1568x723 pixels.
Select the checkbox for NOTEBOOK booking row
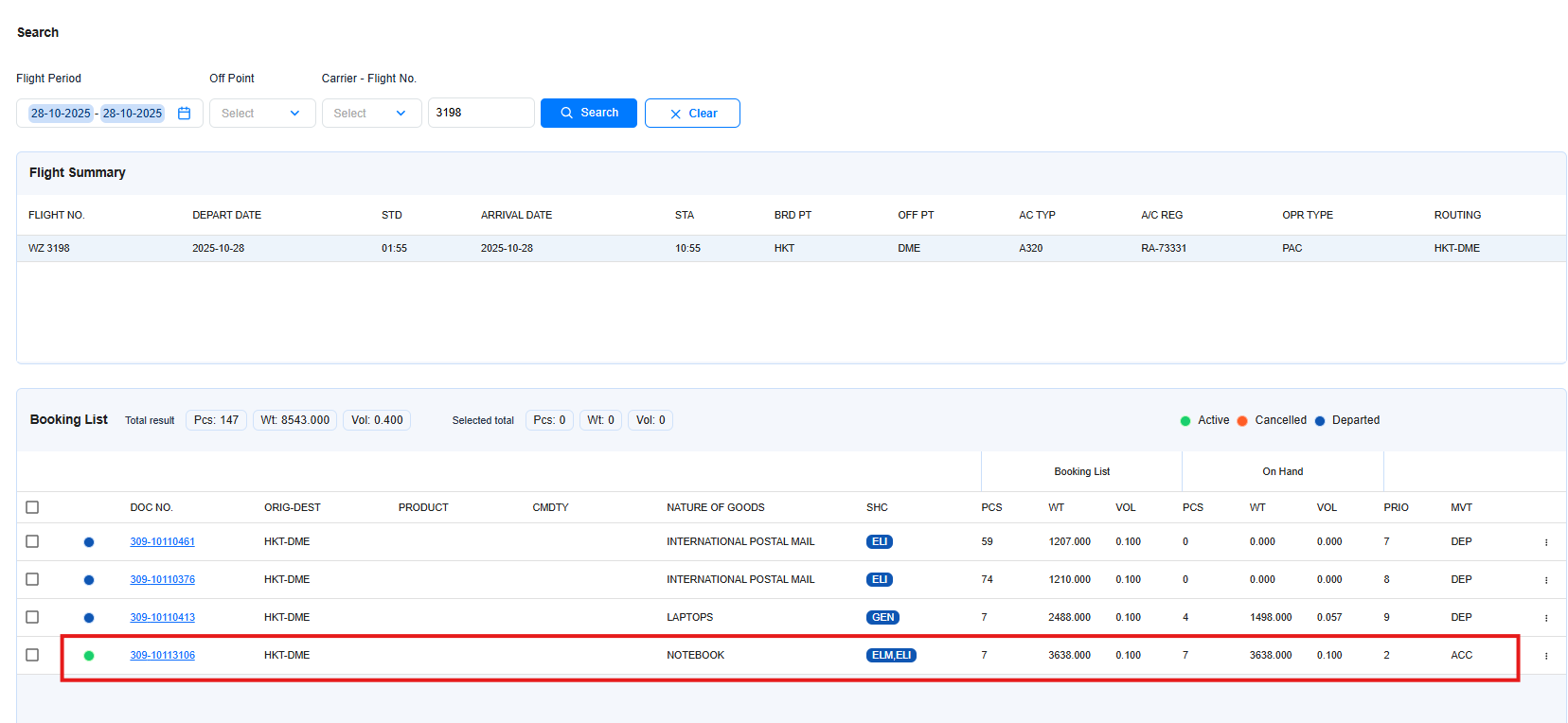(x=32, y=655)
